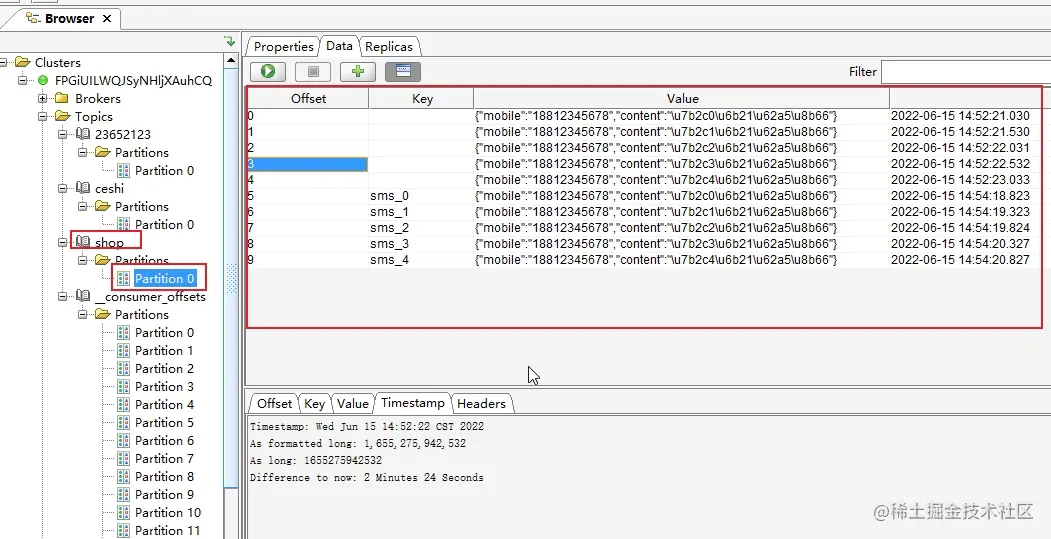Image resolution: width=1051 pixels, height=539 pixels.
Task: Select Partition 0 under ceshi
Action: [164, 225]
